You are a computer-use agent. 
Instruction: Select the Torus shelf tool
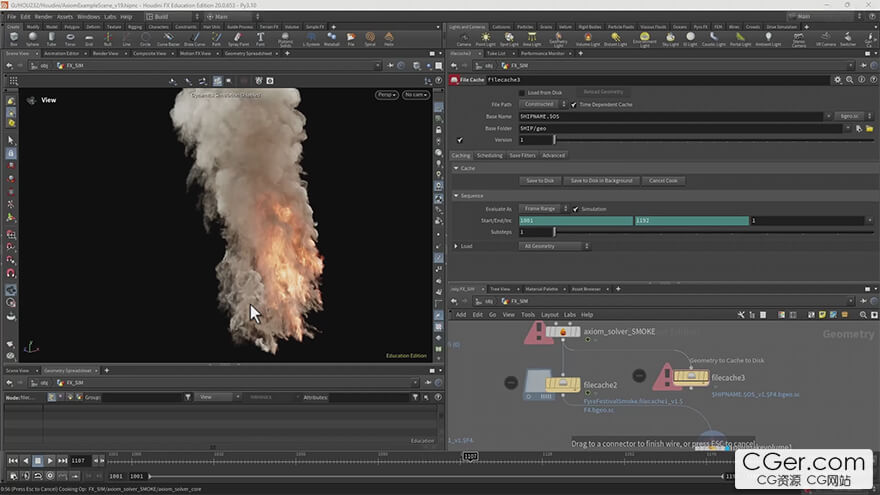click(70, 39)
